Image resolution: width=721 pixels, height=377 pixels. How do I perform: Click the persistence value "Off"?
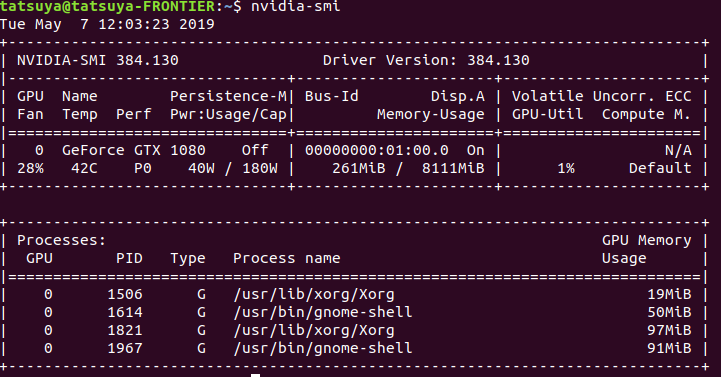pos(255,150)
